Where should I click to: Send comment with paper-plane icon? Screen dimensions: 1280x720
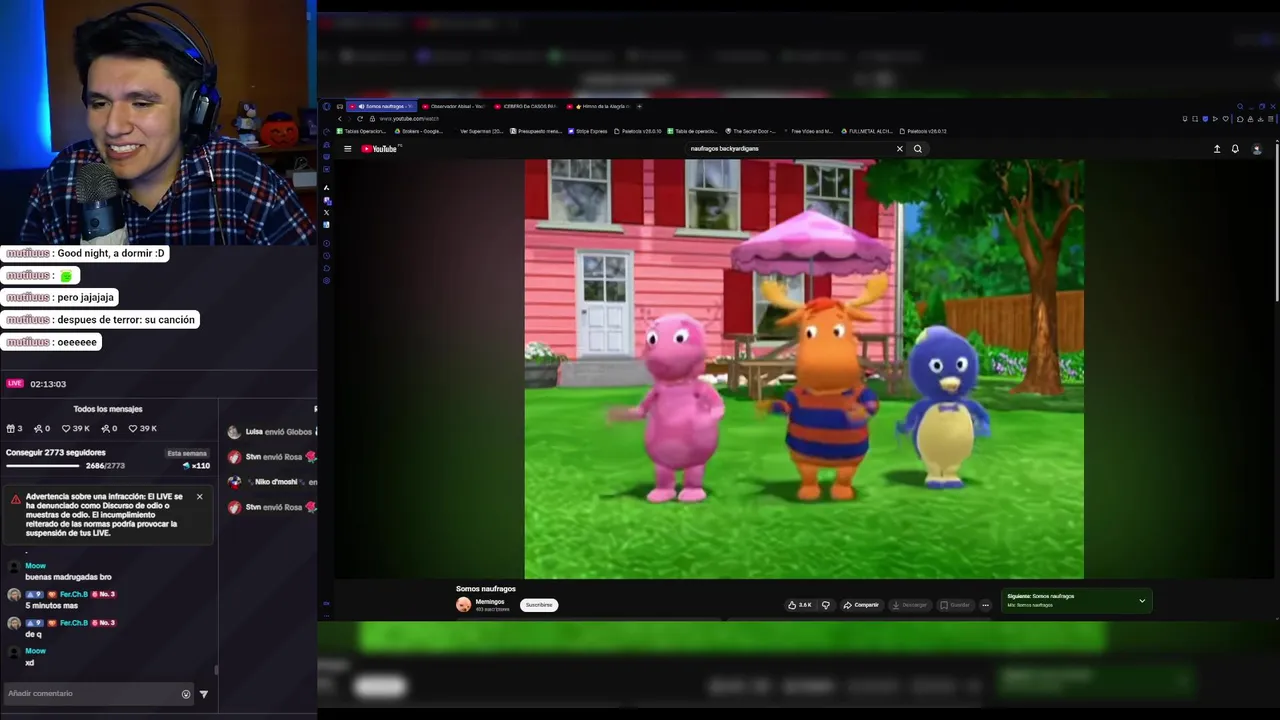(204, 694)
